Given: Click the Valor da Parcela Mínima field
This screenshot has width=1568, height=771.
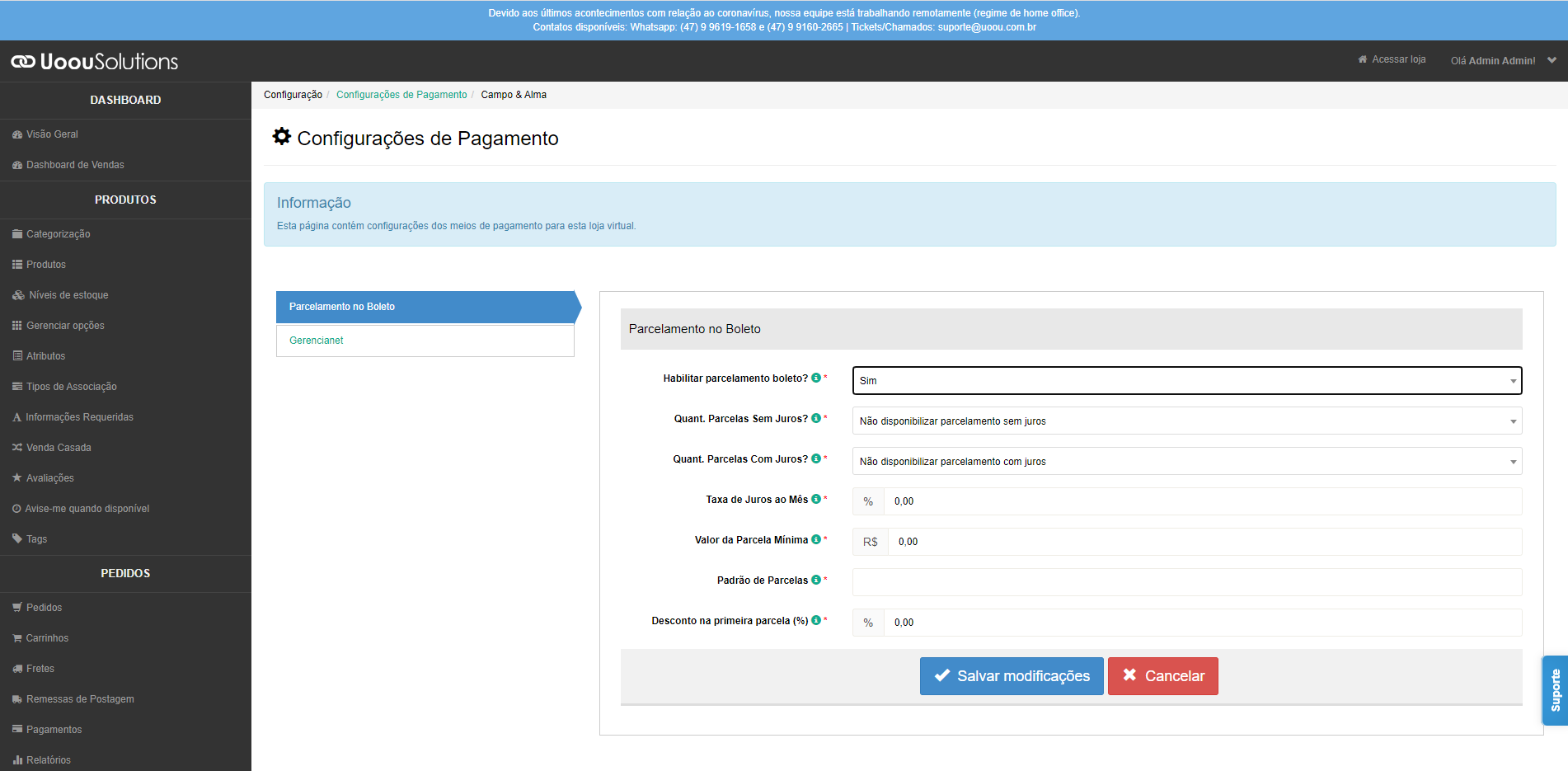Looking at the screenshot, I should point(1204,542).
